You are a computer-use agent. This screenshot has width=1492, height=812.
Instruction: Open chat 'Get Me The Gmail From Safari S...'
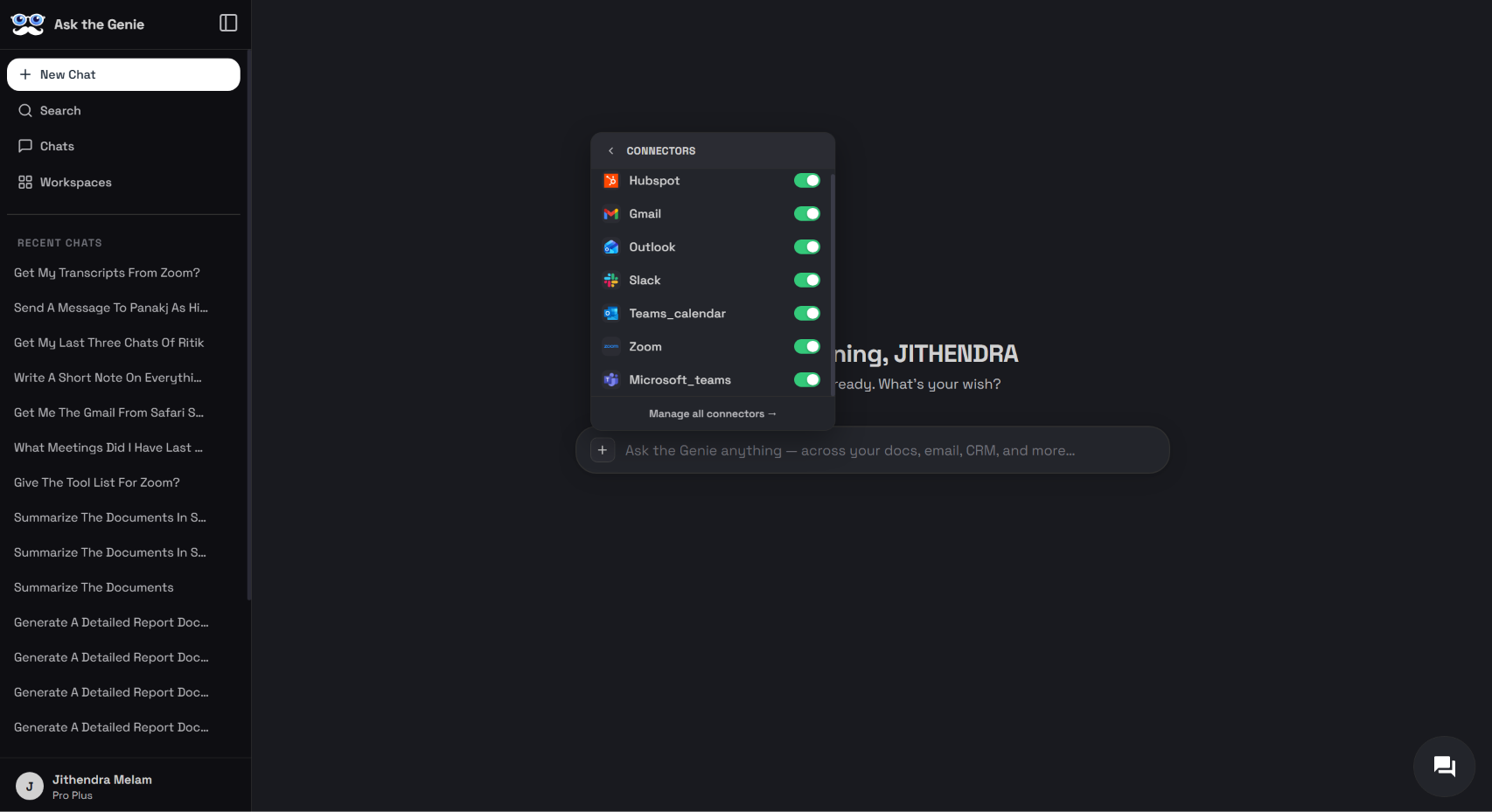[108, 413]
